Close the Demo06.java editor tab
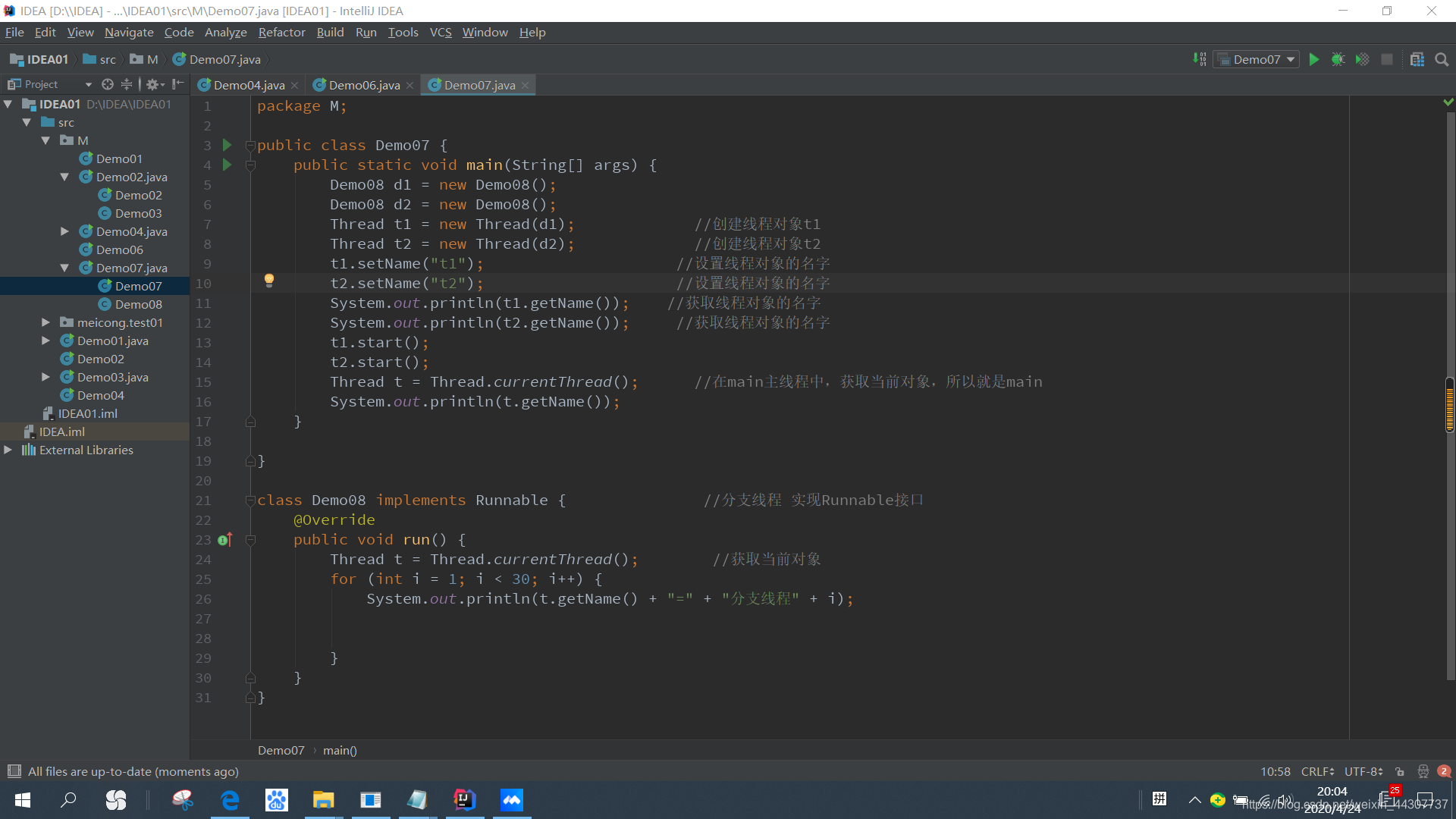The width and height of the screenshot is (1456, 819). (409, 85)
